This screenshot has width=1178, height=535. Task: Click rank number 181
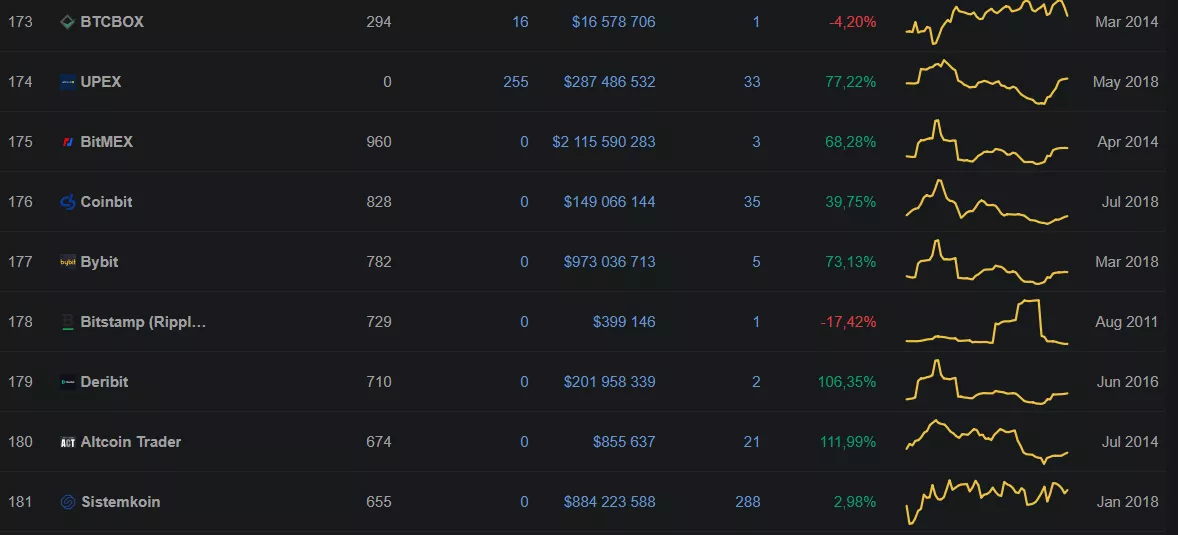pos(20,502)
